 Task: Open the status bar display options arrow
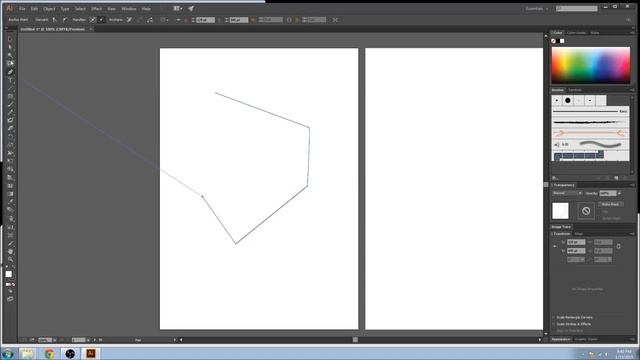tap(175, 340)
